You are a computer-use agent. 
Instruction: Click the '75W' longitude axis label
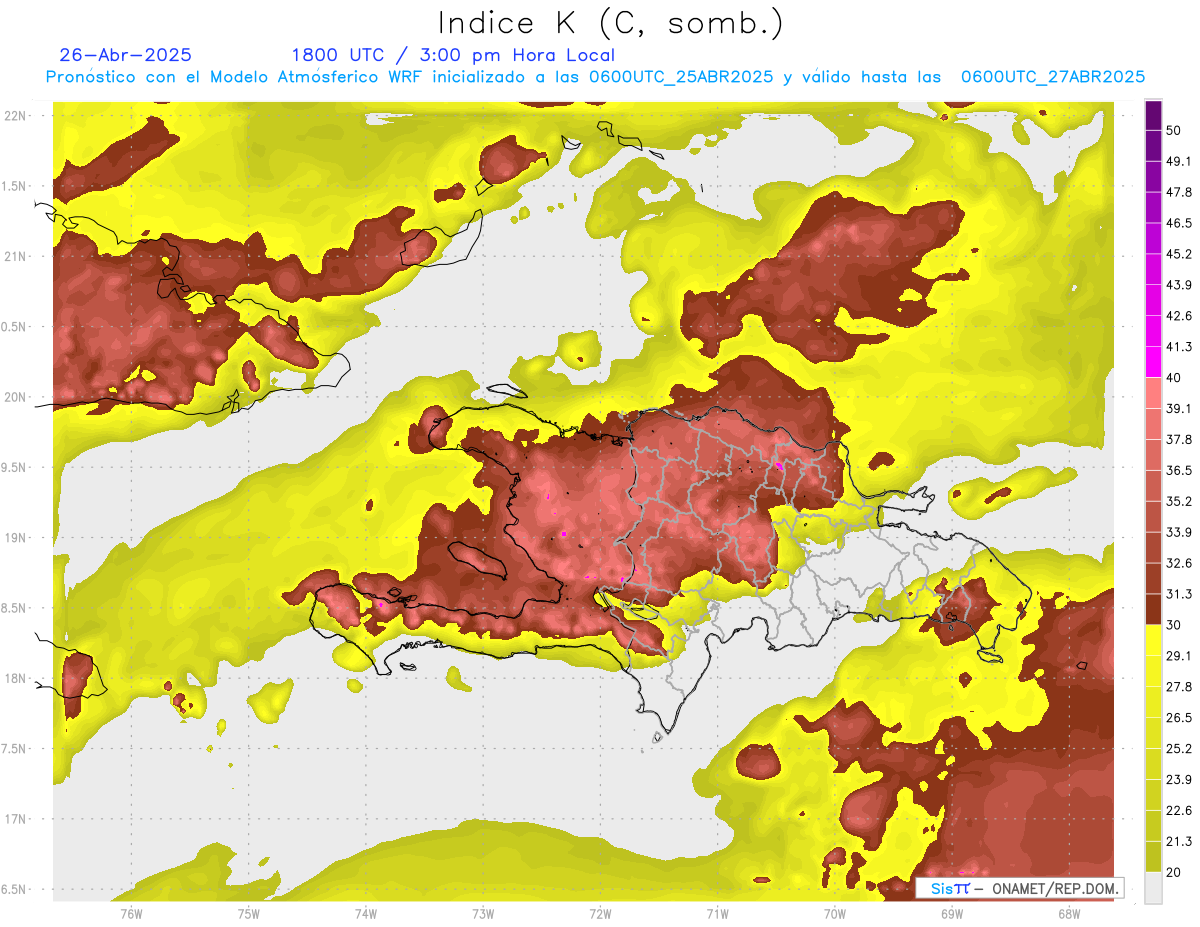[248, 913]
